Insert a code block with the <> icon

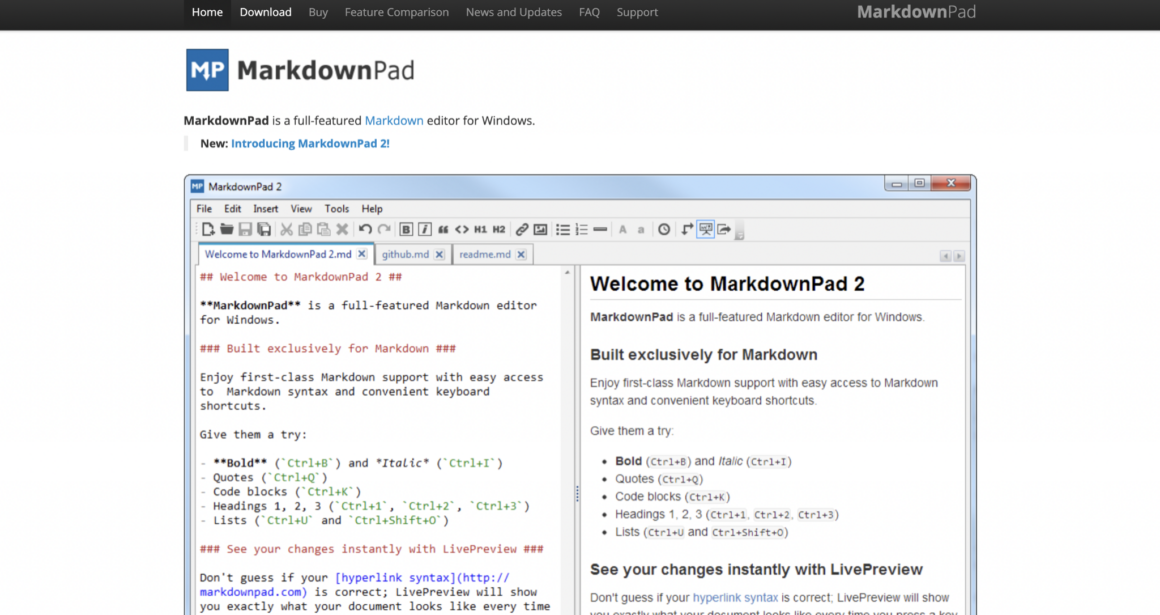tap(462, 229)
